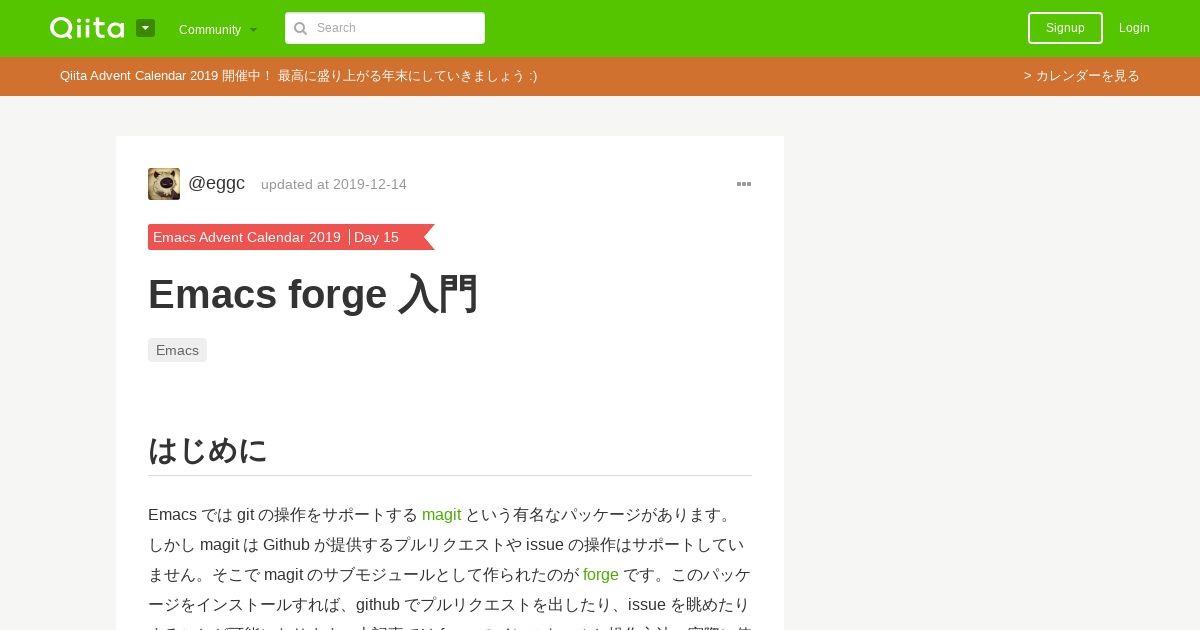Click the Qiita Advent Calendar 2019 banner text
Image resolution: width=1200 pixels, height=630 pixels.
click(298, 76)
